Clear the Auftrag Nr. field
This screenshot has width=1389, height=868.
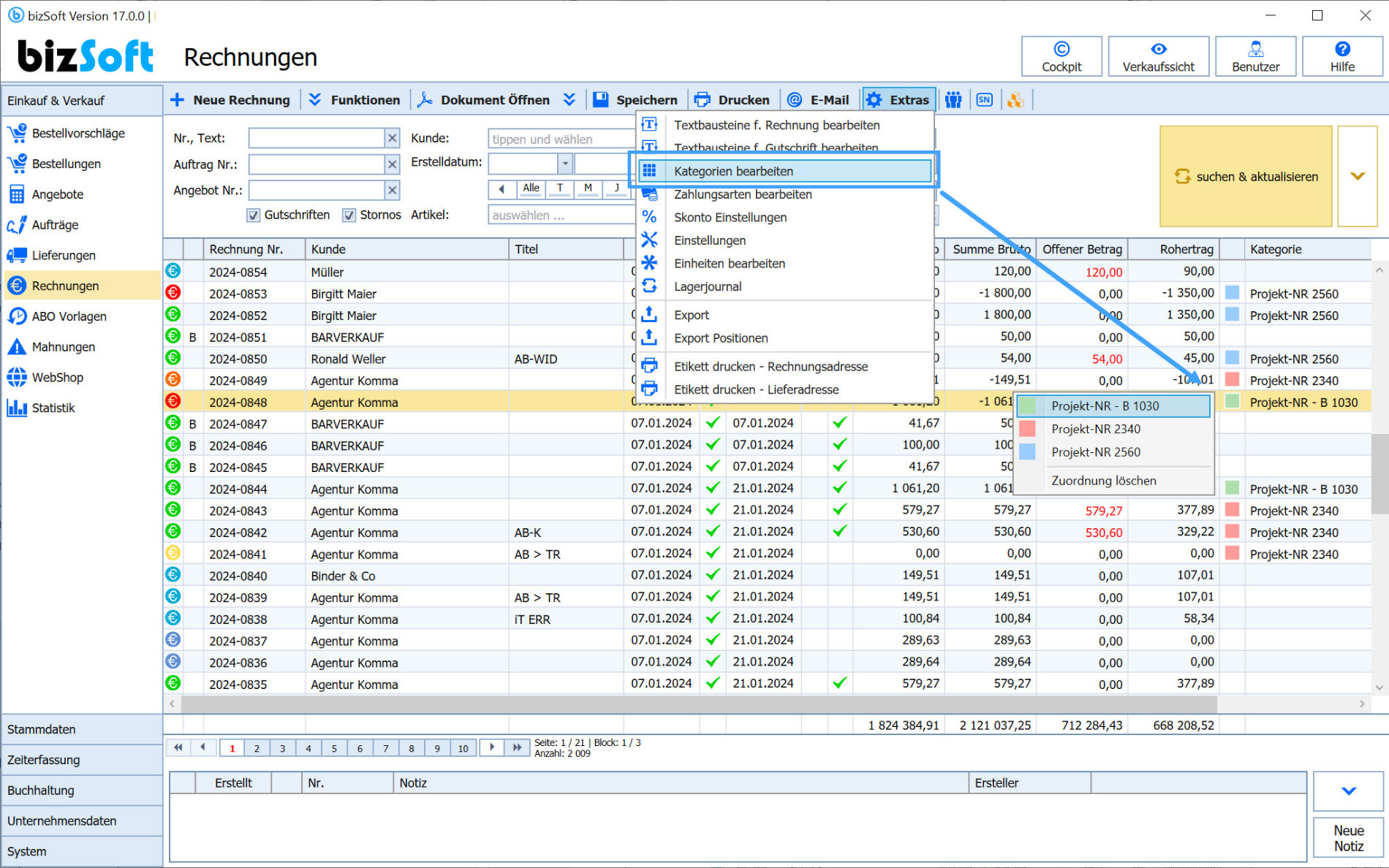click(393, 164)
